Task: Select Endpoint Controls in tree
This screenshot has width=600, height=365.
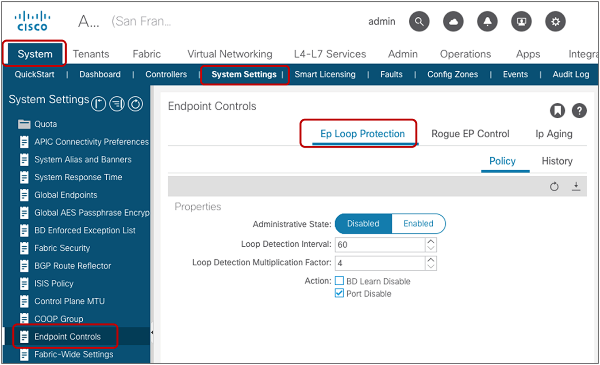Action: click(67, 336)
